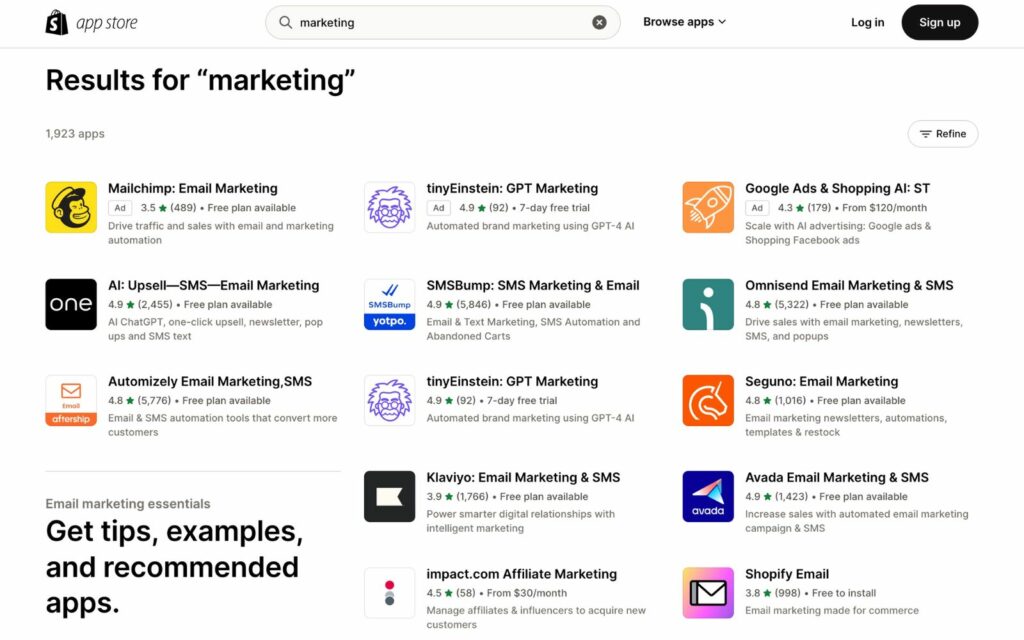Open Mailchimp: Email Marketing title link
Screen dimensions: 1024x640
click(193, 189)
